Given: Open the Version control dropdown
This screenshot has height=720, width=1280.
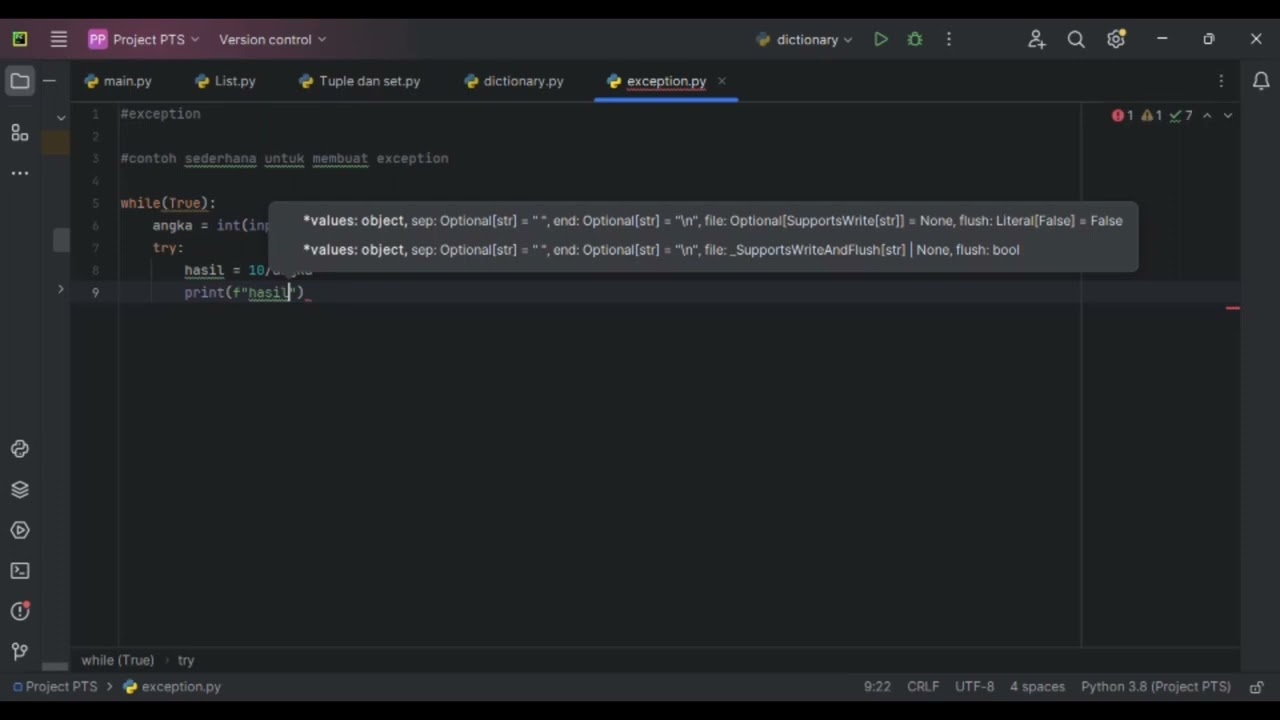Looking at the screenshot, I should 272,39.
